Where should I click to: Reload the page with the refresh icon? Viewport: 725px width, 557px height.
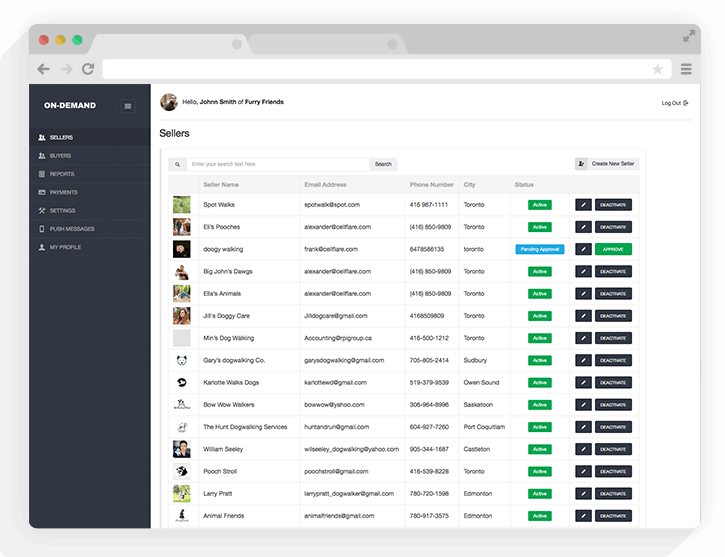(x=88, y=69)
